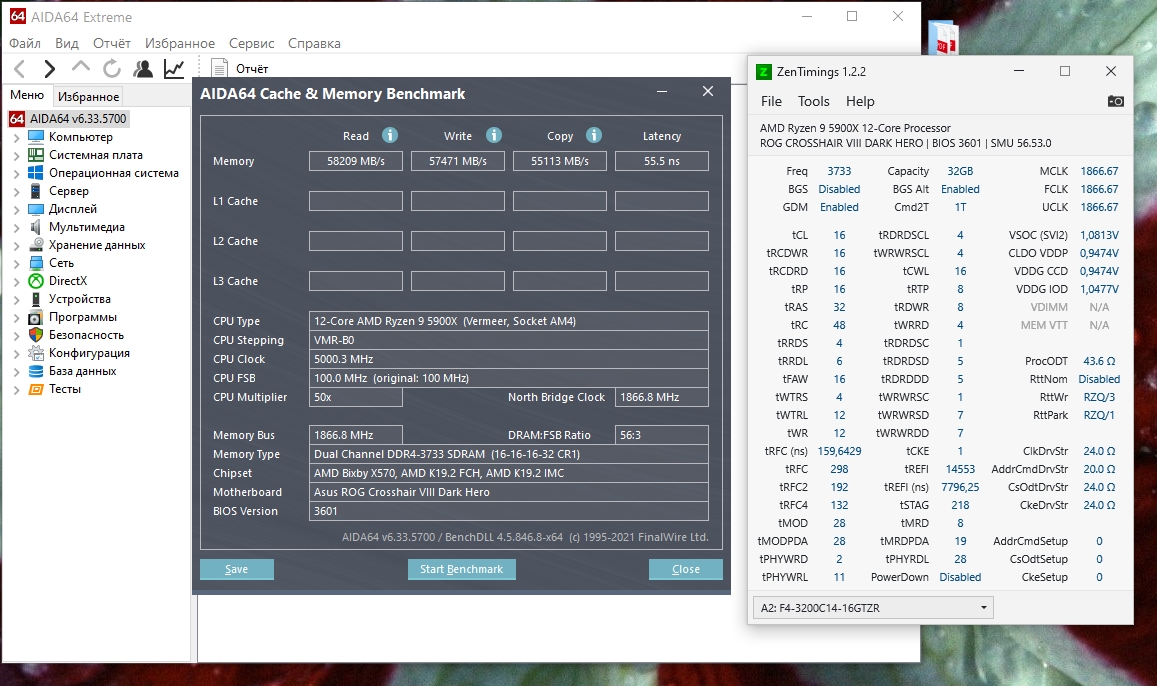Take screenshot with ZenTimings camera icon

point(1116,101)
